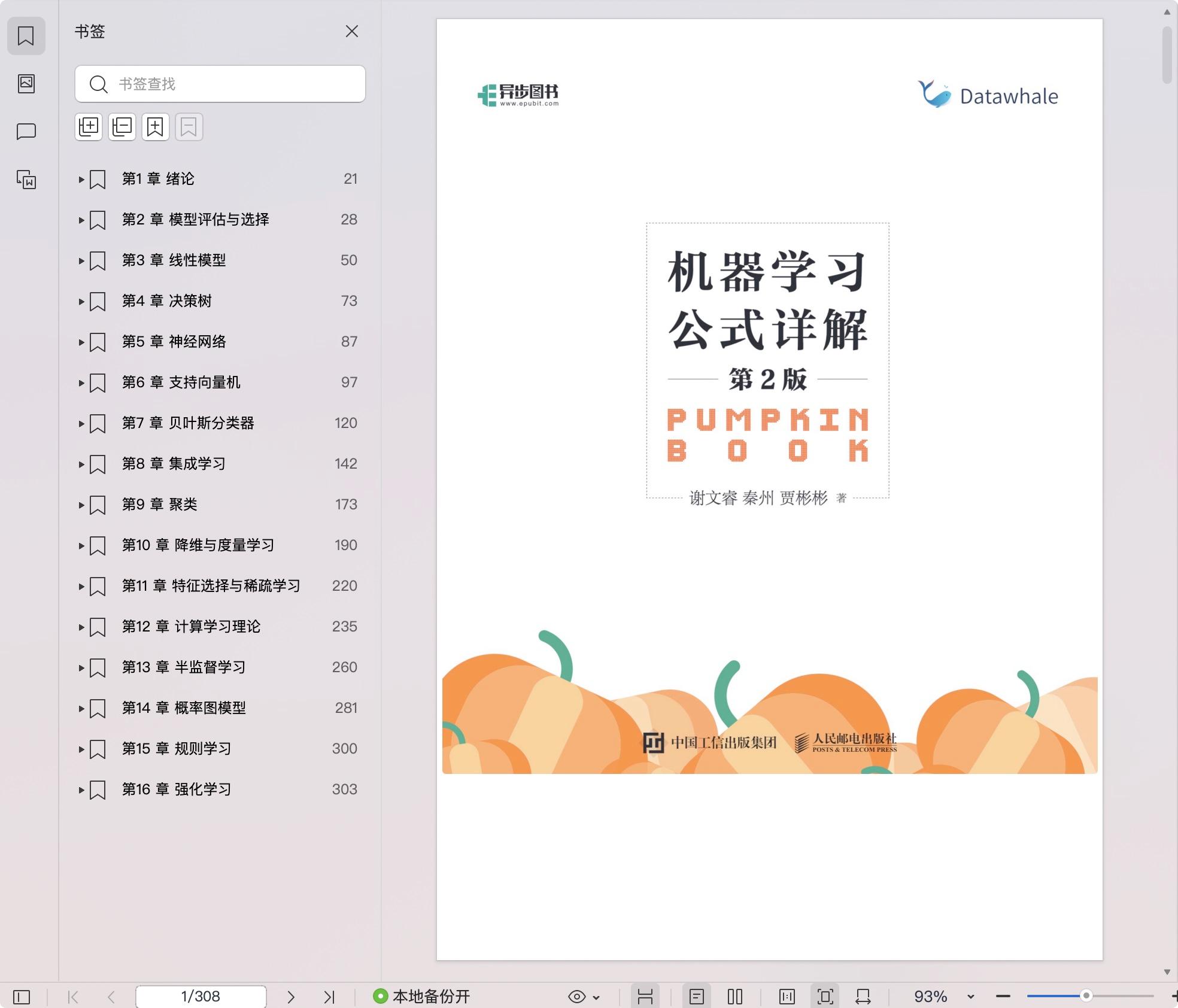Click the book title 机器学习公式详解
The width and height of the screenshot is (1178, 1008).
768,300
